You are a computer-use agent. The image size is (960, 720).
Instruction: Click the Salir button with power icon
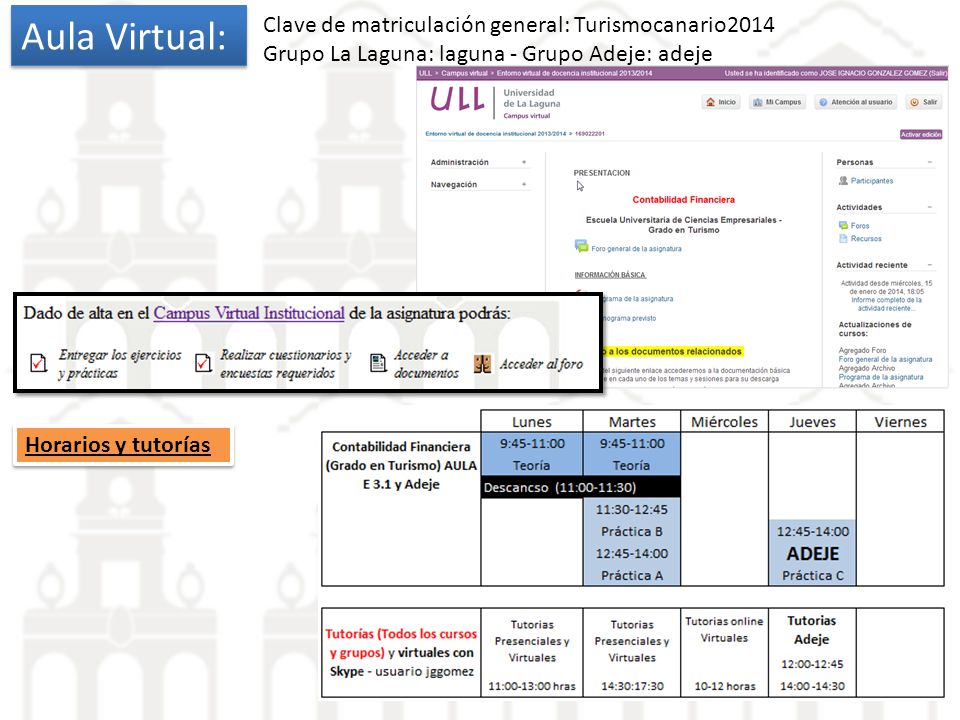click(924, 102)
